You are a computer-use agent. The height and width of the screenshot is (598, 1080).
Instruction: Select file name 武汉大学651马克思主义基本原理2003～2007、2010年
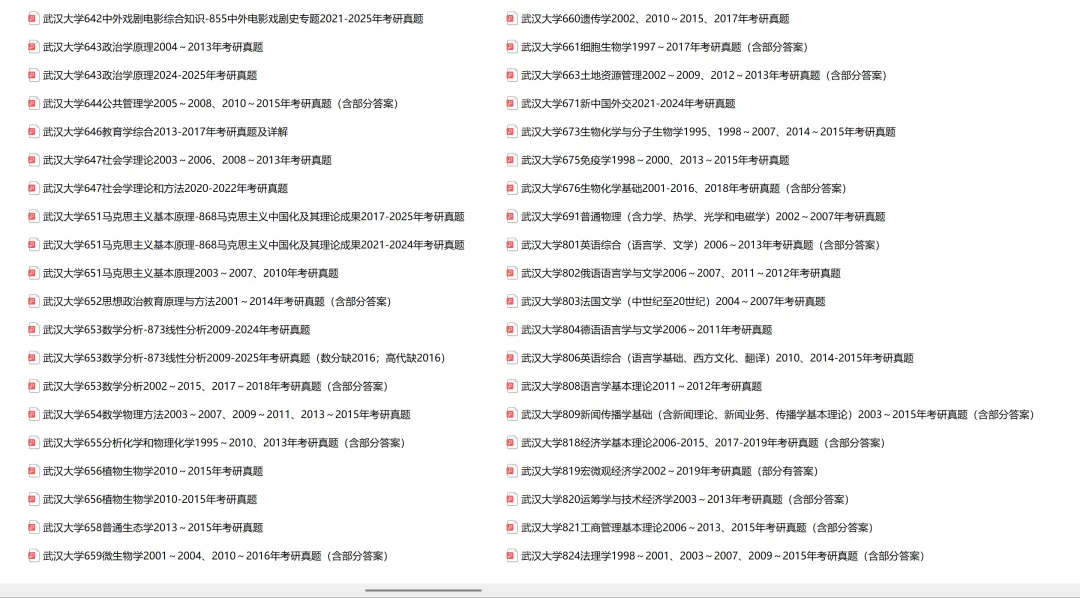tap(191, 273)
